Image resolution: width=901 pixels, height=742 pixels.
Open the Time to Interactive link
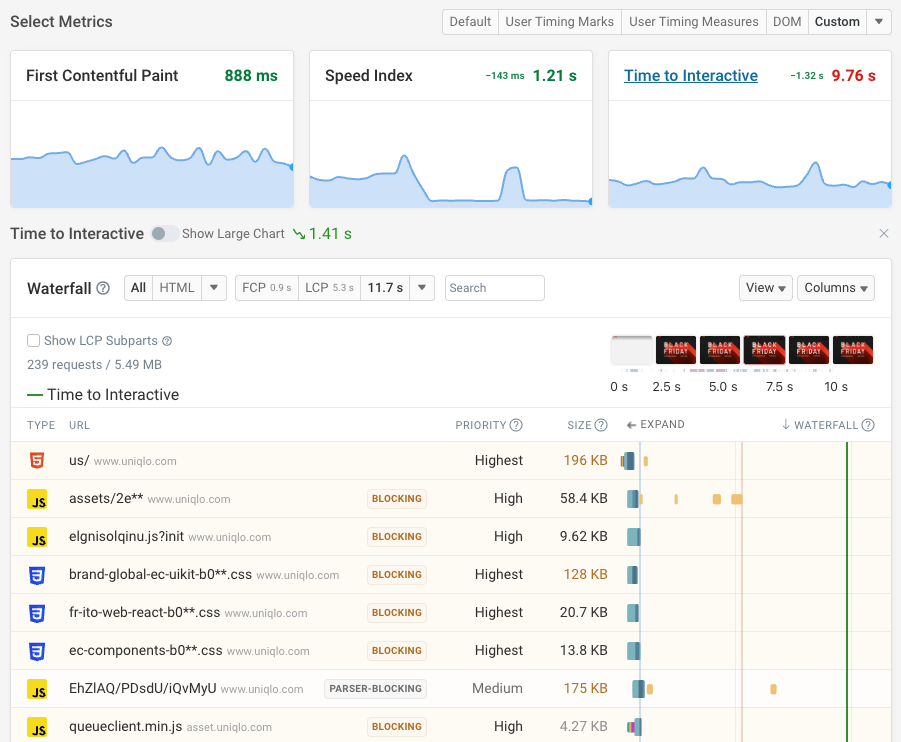pos(690,76)
